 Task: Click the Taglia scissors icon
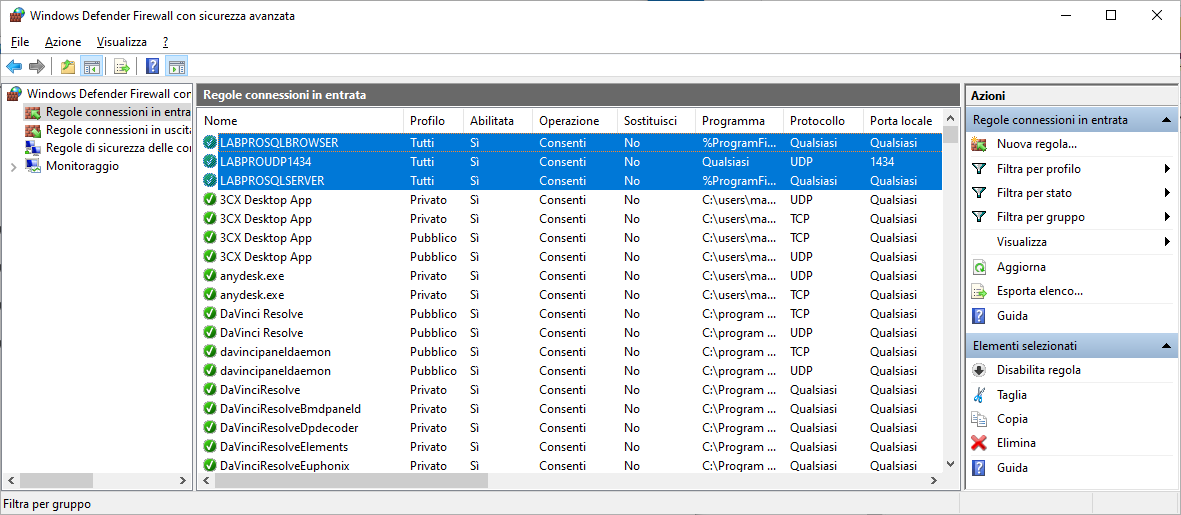(979, 395)
